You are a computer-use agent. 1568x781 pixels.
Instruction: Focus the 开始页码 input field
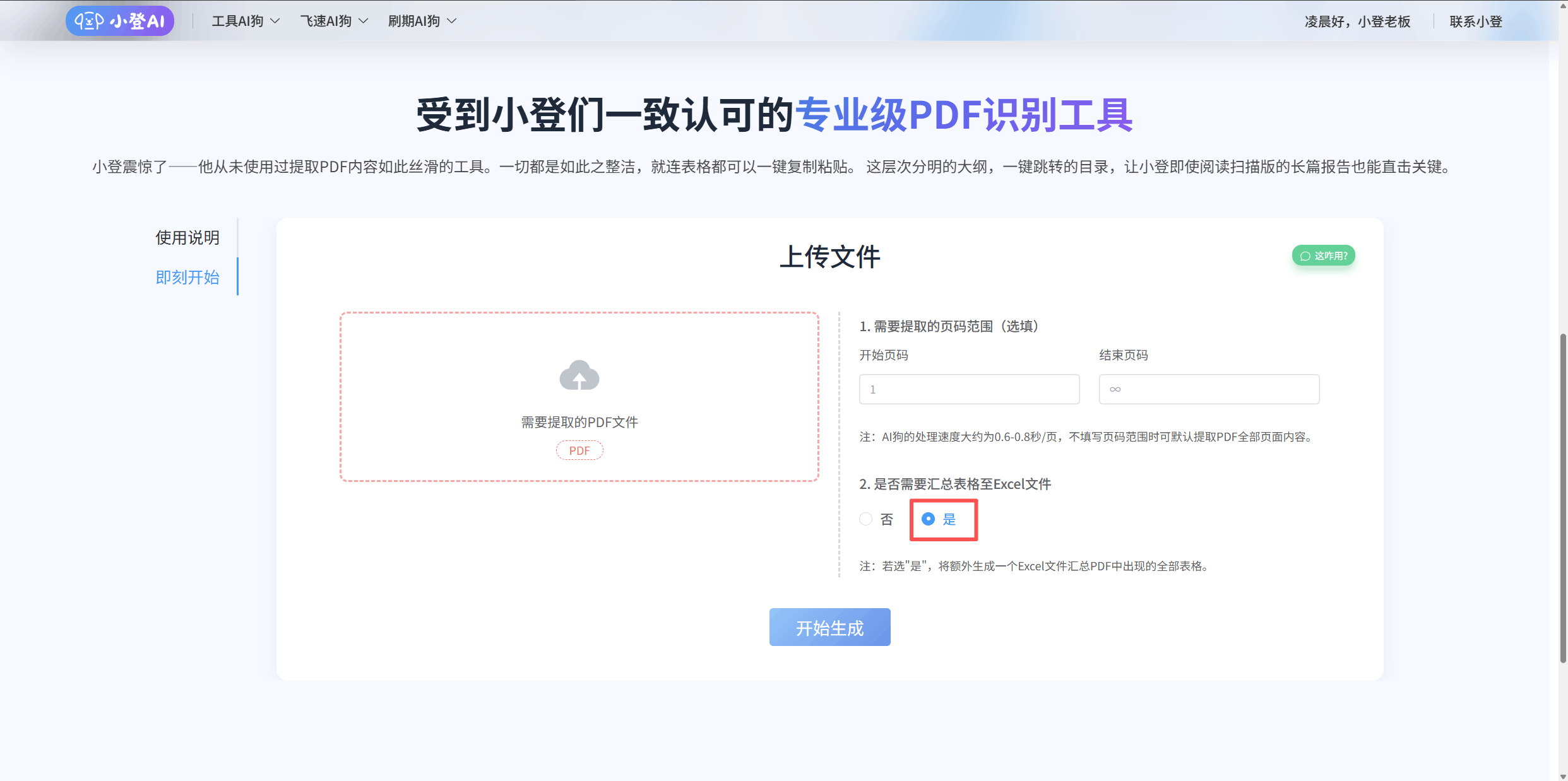pyautogui.click(x=969, y=389)
